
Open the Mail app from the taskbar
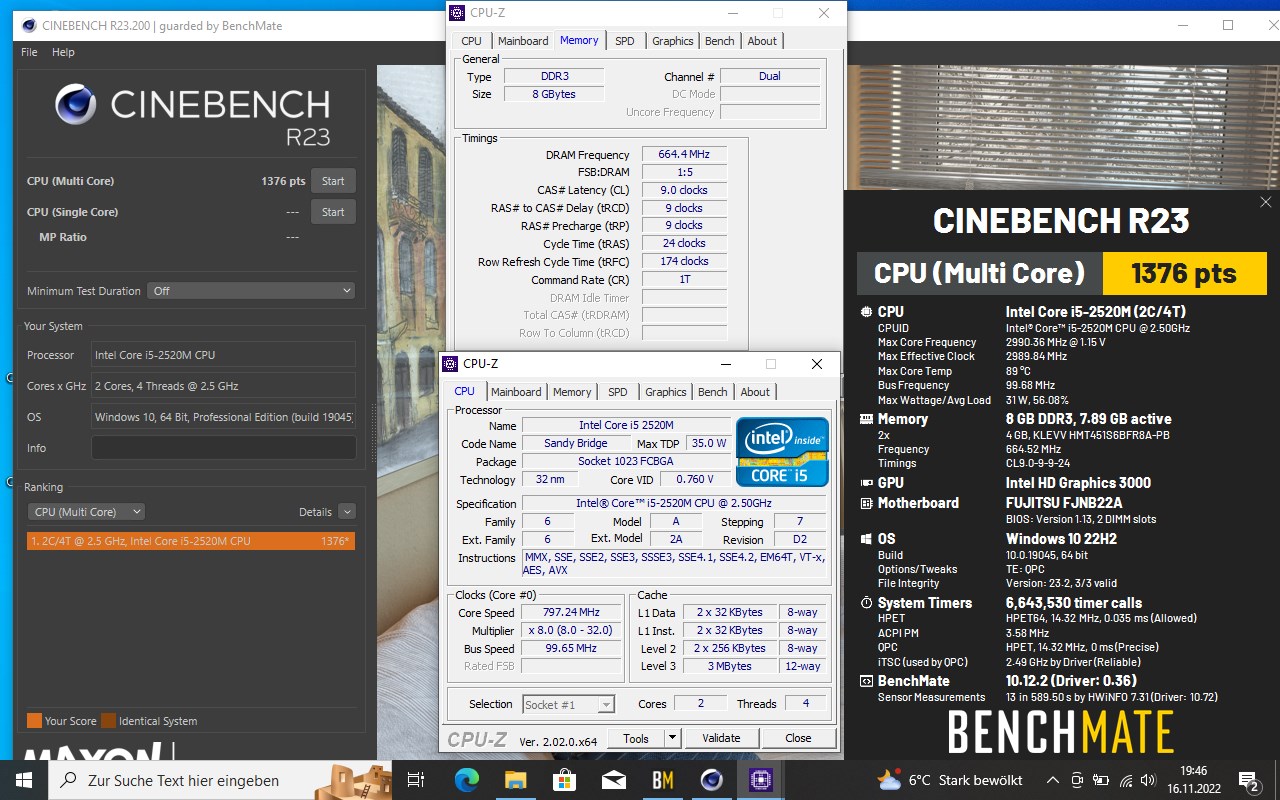click(613, 780)
